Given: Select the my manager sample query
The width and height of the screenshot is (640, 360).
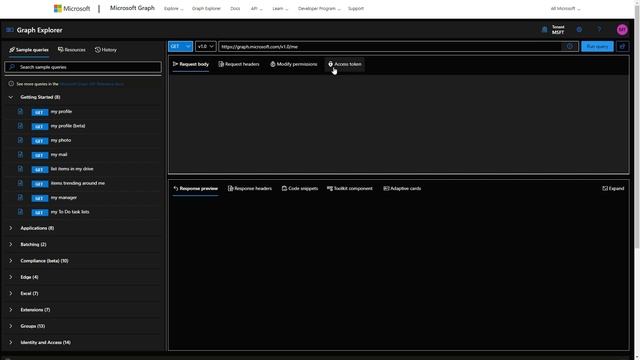Looking at the screenshot, I should coord(64,198).
